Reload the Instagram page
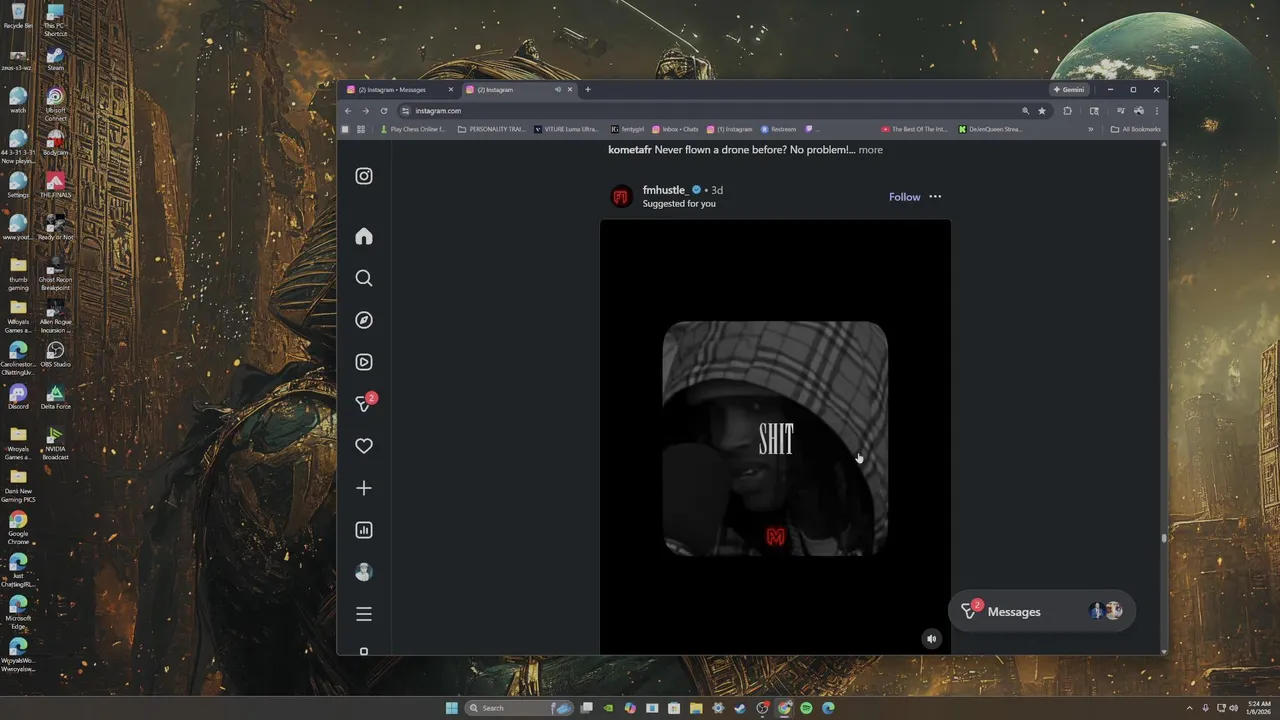The height and width of the screenshot is (720, 1280). point(384,111)
